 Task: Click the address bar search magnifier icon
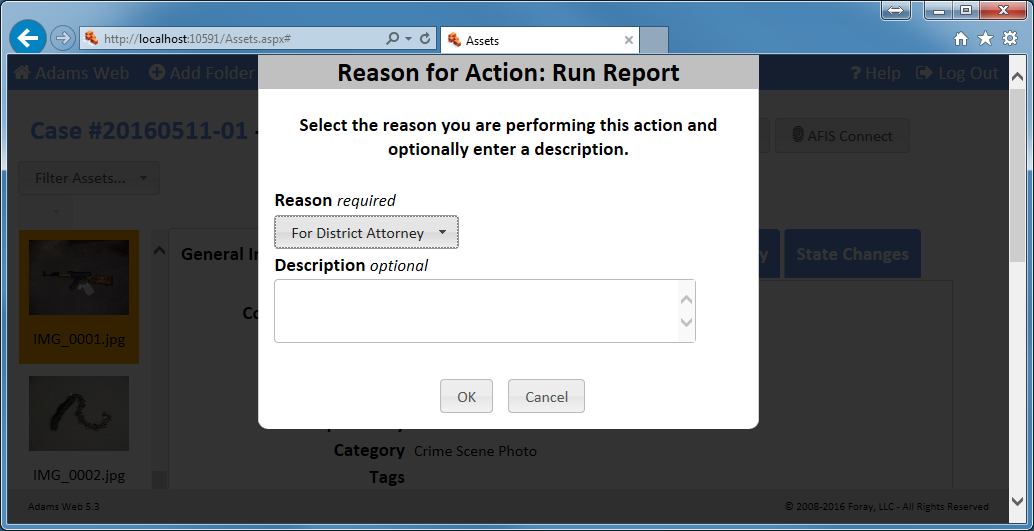pos(393,39)
